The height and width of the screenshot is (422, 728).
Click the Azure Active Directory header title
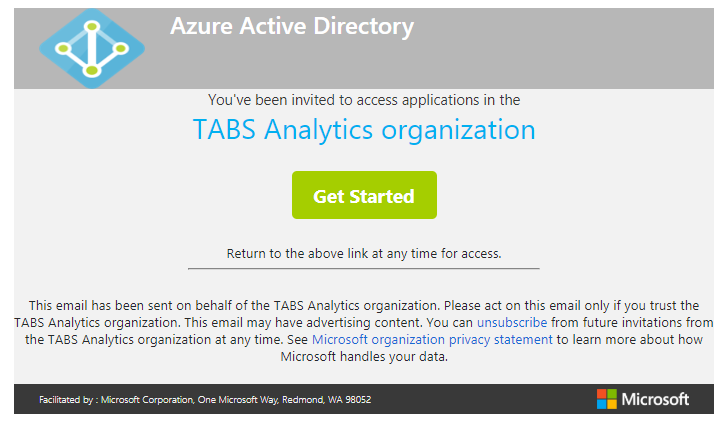[x=291, y=27]
